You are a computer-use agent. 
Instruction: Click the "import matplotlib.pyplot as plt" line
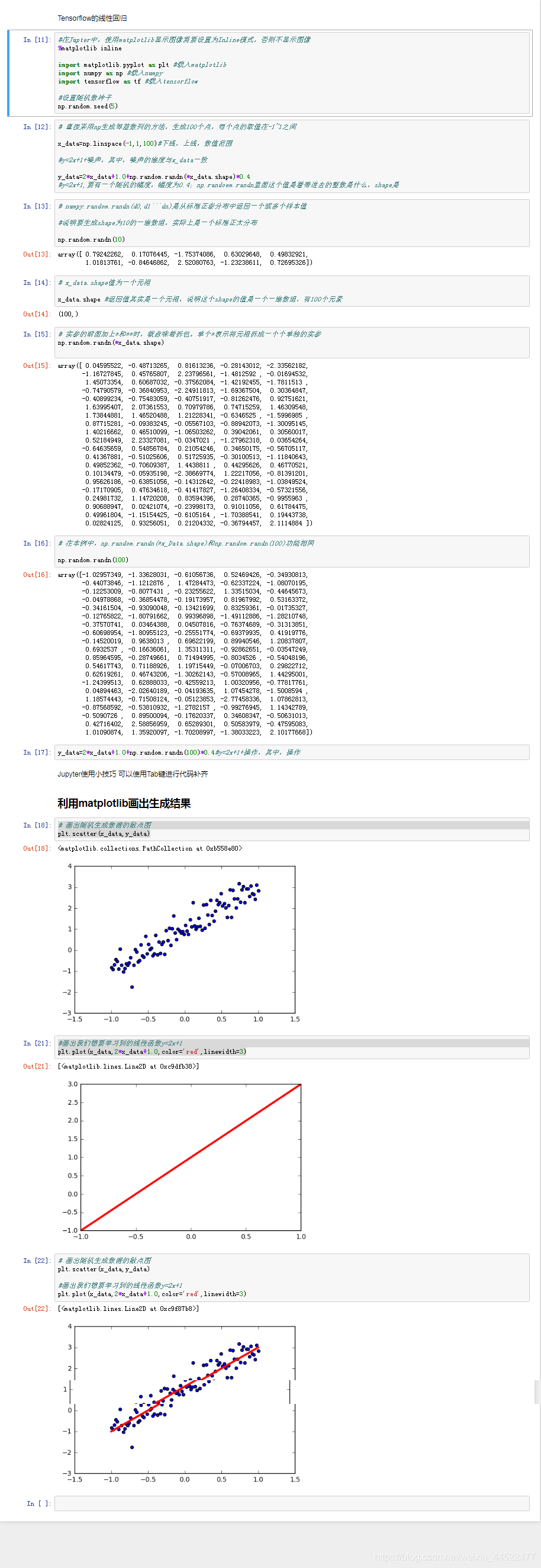142,65
